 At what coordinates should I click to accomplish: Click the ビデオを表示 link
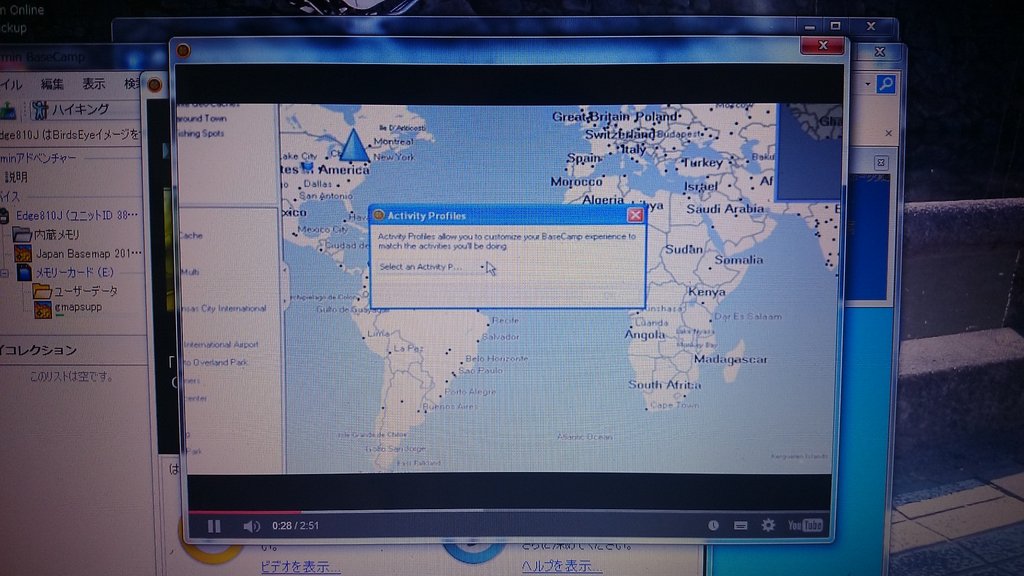click(300, 567)
